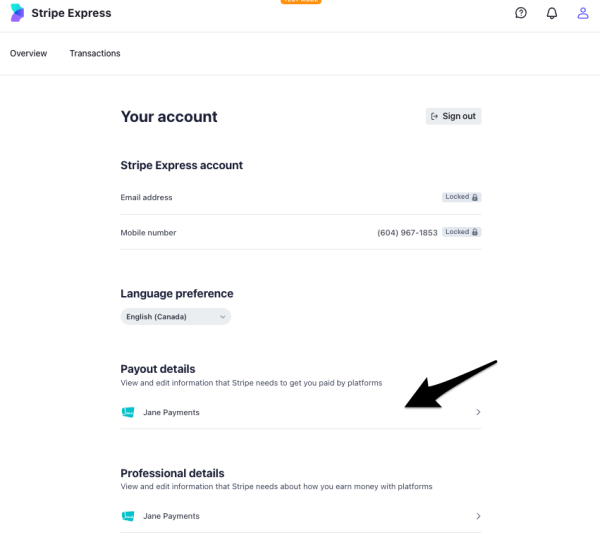
Task: Click the Stripe Express title text
Action: (71, 13)
